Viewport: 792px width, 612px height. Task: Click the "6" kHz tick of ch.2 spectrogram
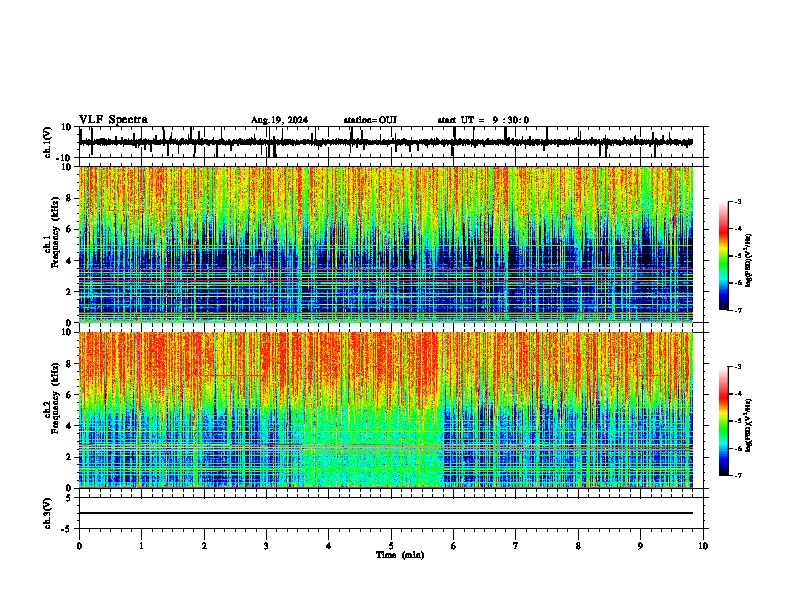71,395
